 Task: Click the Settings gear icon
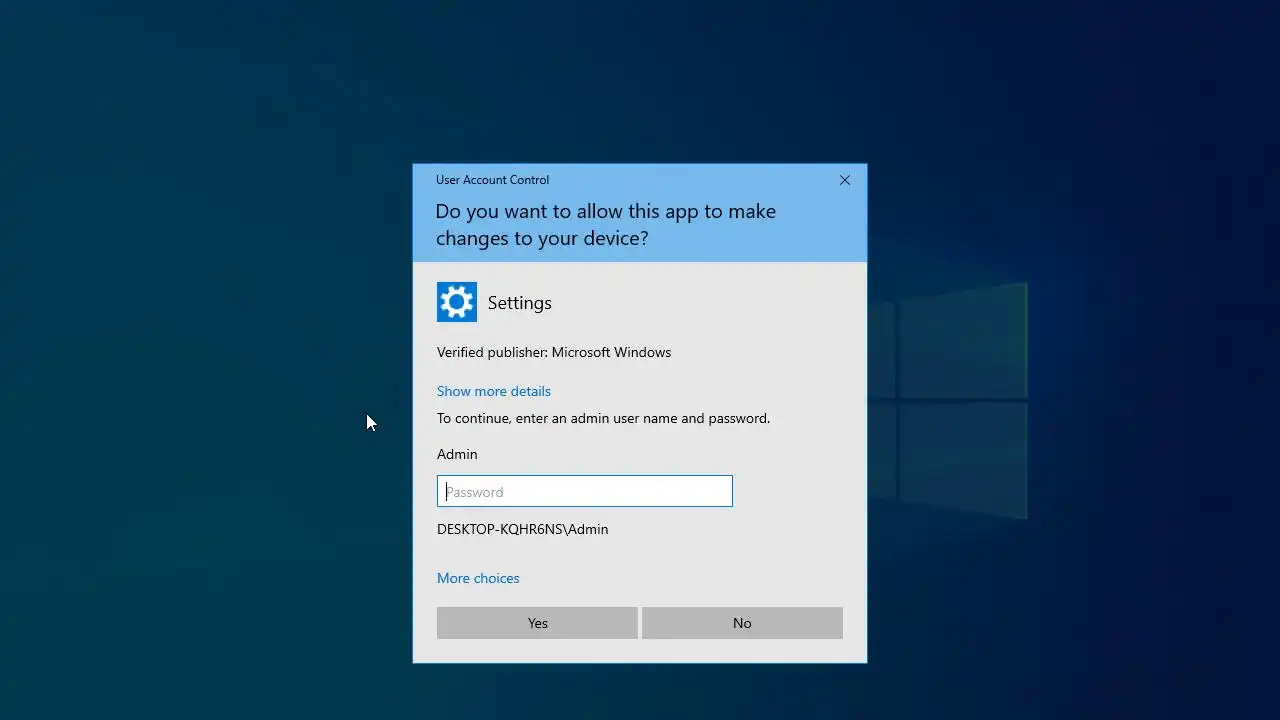point(457,302)
